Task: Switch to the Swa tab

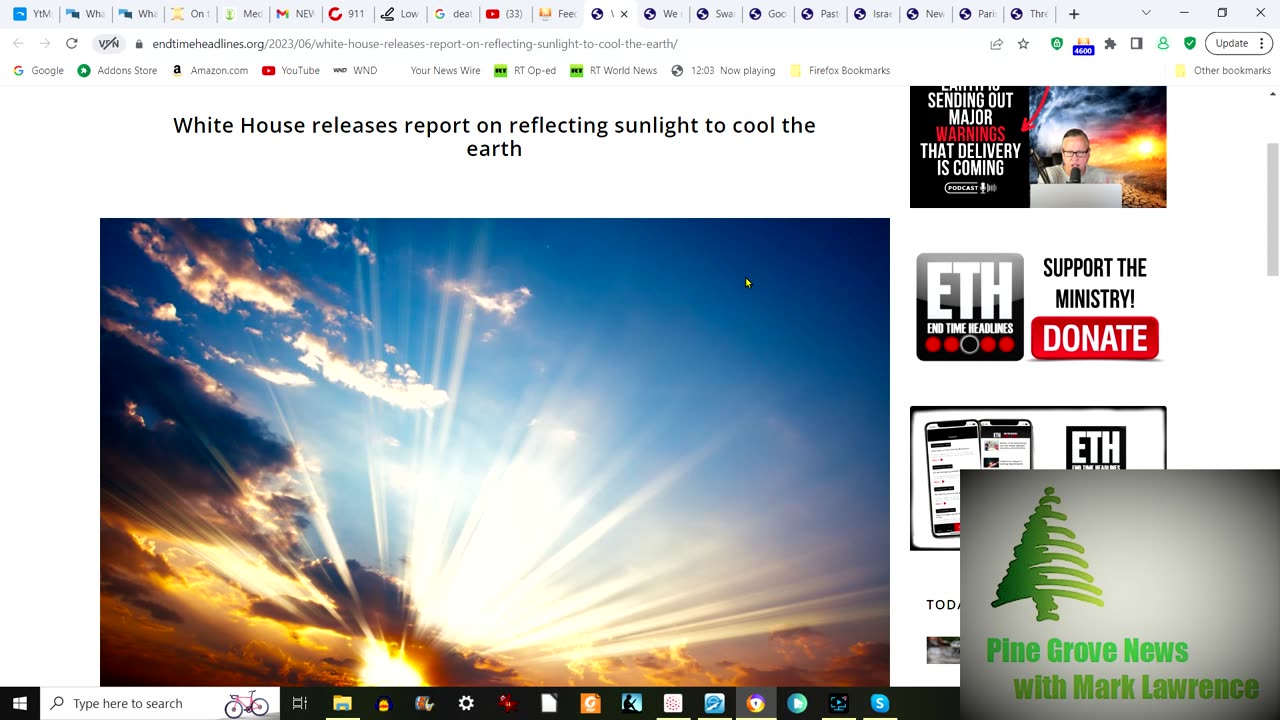Action: pos(715,14)
